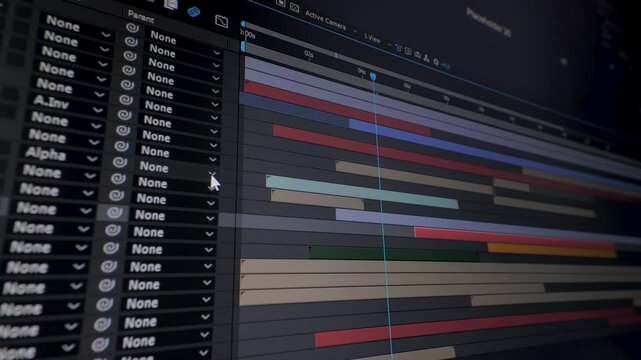Click the pick whip in the row directly above Alpha
The width and height of the screenshot is (641, 360).
[x=121, y=146]
